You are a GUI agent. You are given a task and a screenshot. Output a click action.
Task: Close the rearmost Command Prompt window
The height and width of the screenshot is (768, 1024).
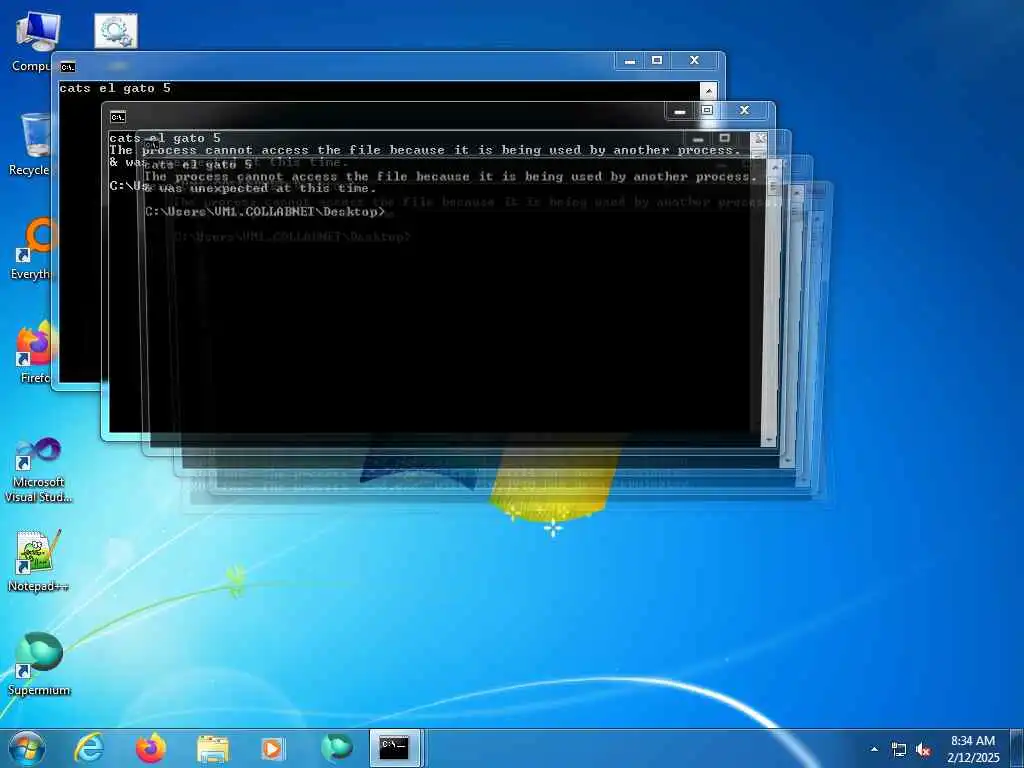click(x=695, y=61)
